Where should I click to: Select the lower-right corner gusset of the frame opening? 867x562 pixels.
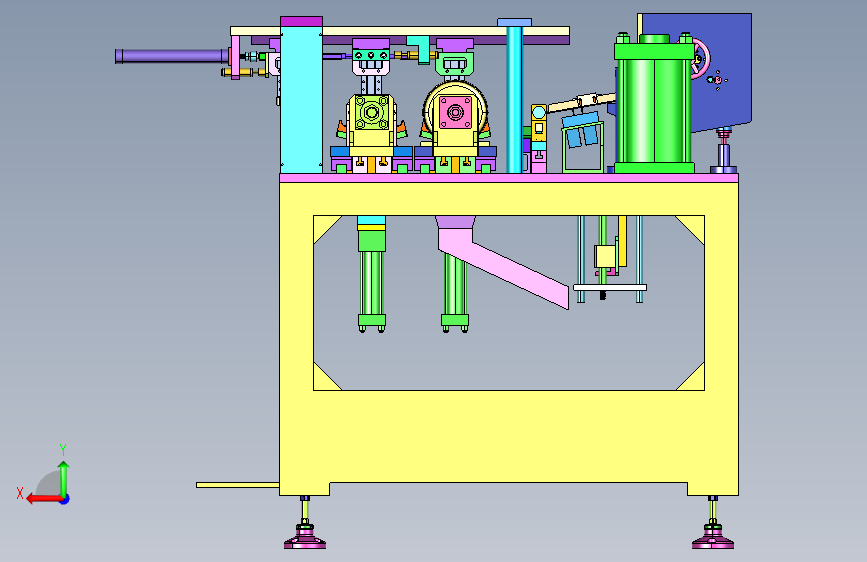click(x=694, y=381)
